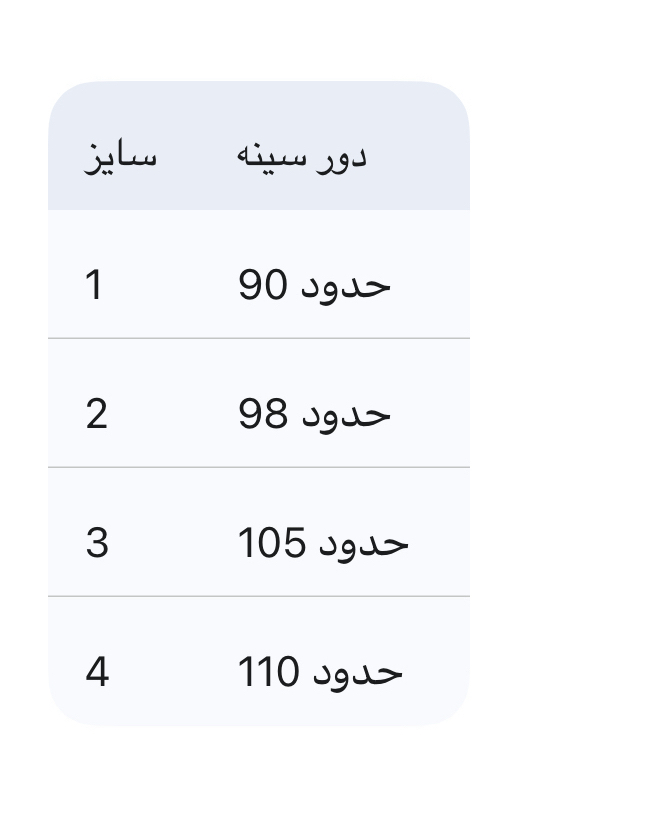Click the word حدود in size 3 row
667x816 pixels.
coord(363,543)
